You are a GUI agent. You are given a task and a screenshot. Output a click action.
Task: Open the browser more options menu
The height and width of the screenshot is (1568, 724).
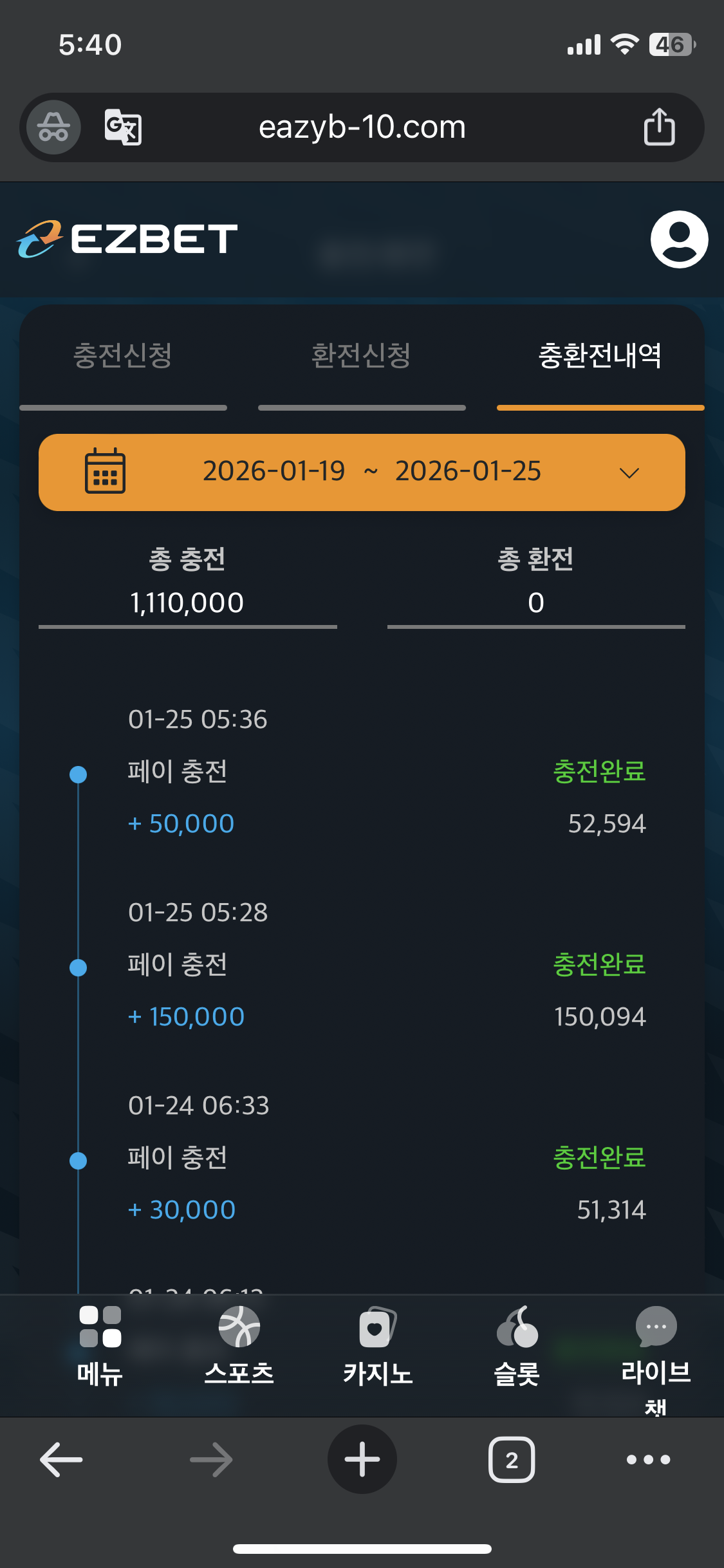click(x=648, y=1459)
